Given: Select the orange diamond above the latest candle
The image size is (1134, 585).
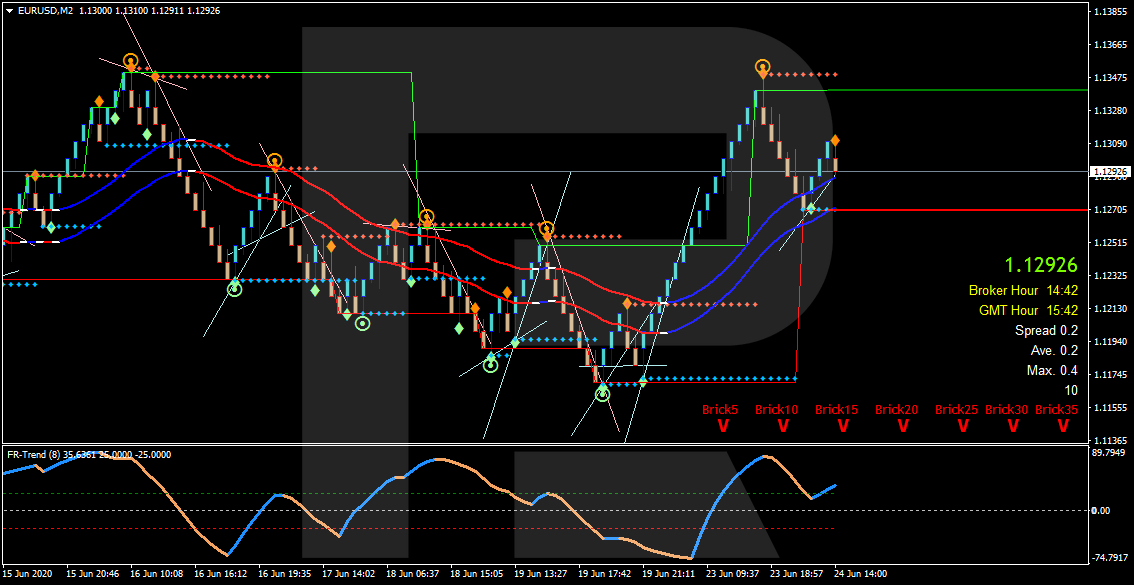Looking at the screenshot, I should 835,140.
